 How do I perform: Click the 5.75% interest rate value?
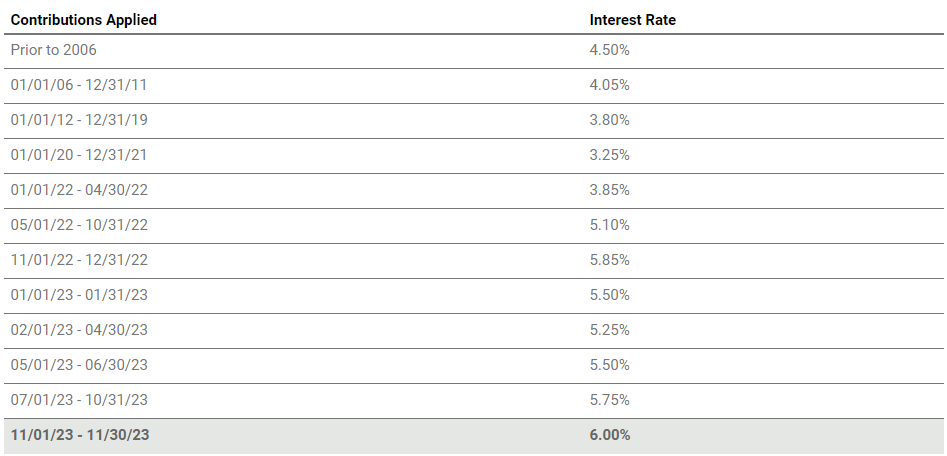coord(609,400)
